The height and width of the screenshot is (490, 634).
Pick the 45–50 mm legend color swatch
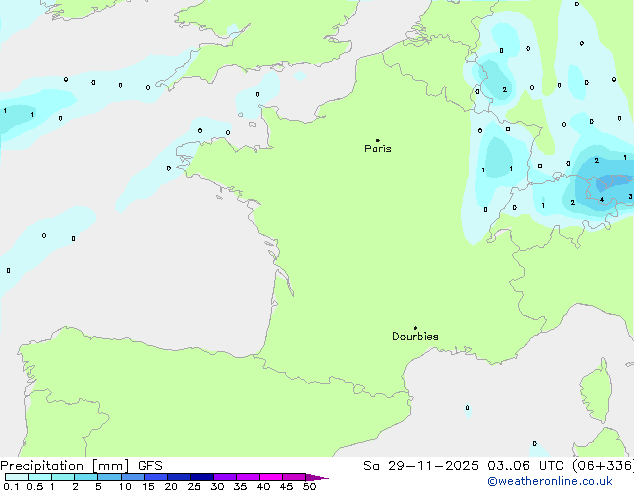(294, 477)
